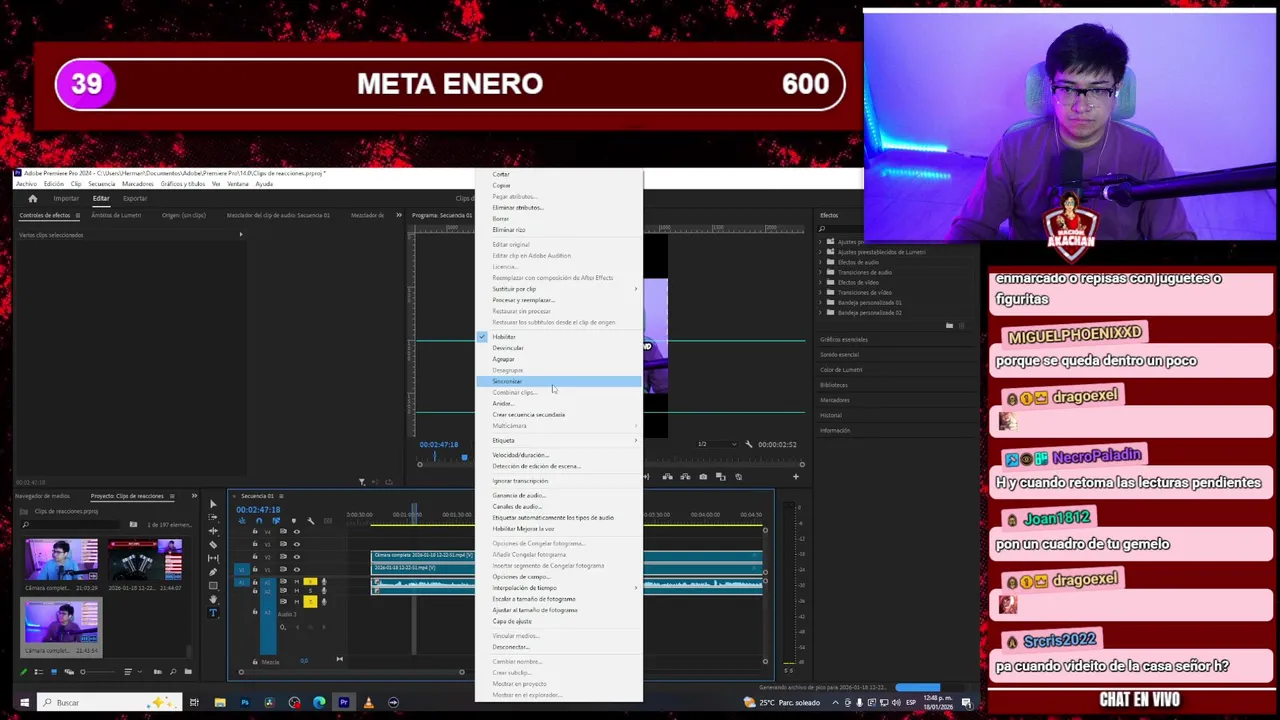
Task: Select the Track Select Forward tool
Action: [213, 517]
